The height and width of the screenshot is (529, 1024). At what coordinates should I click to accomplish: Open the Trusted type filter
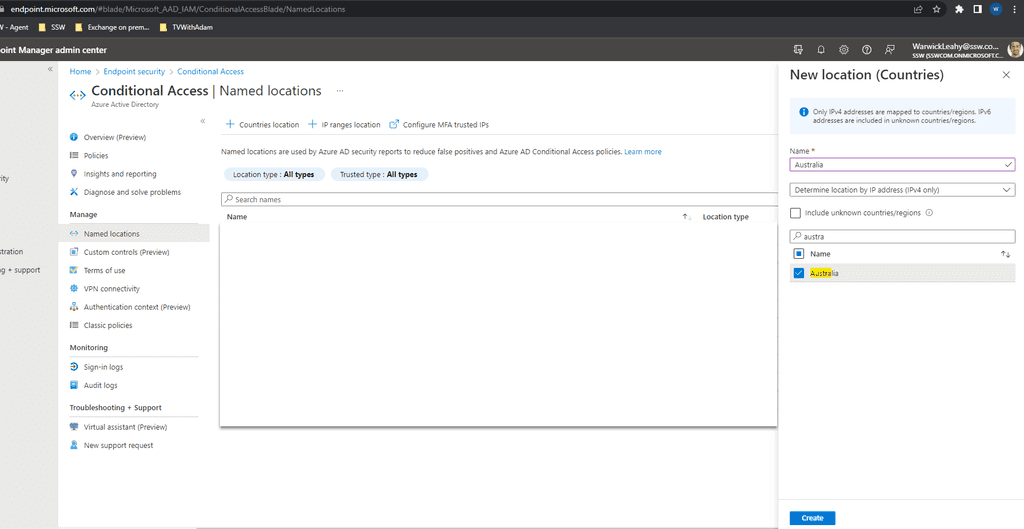click(379, 174)
